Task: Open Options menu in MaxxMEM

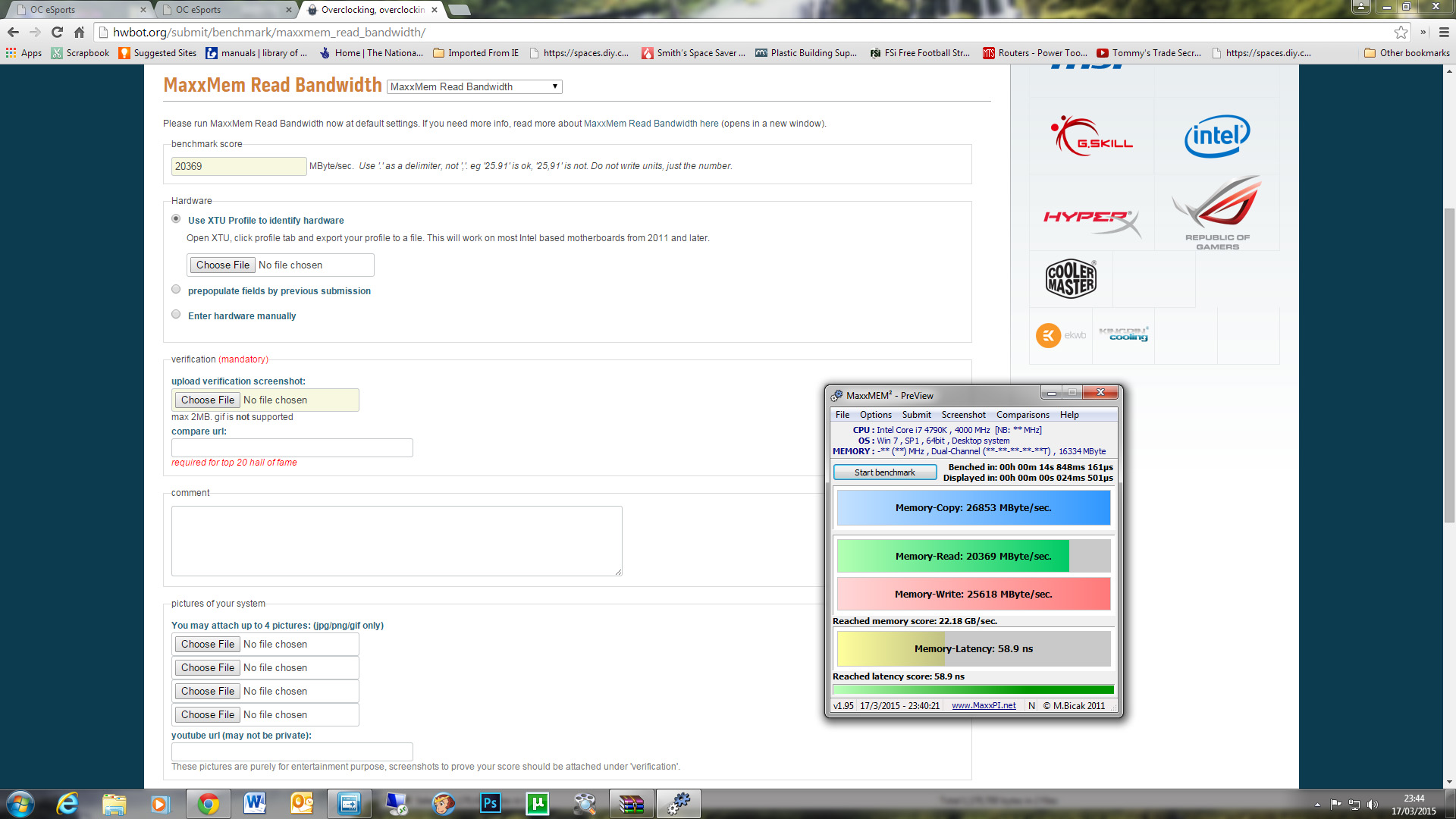Action: click(x=876, y=415)
